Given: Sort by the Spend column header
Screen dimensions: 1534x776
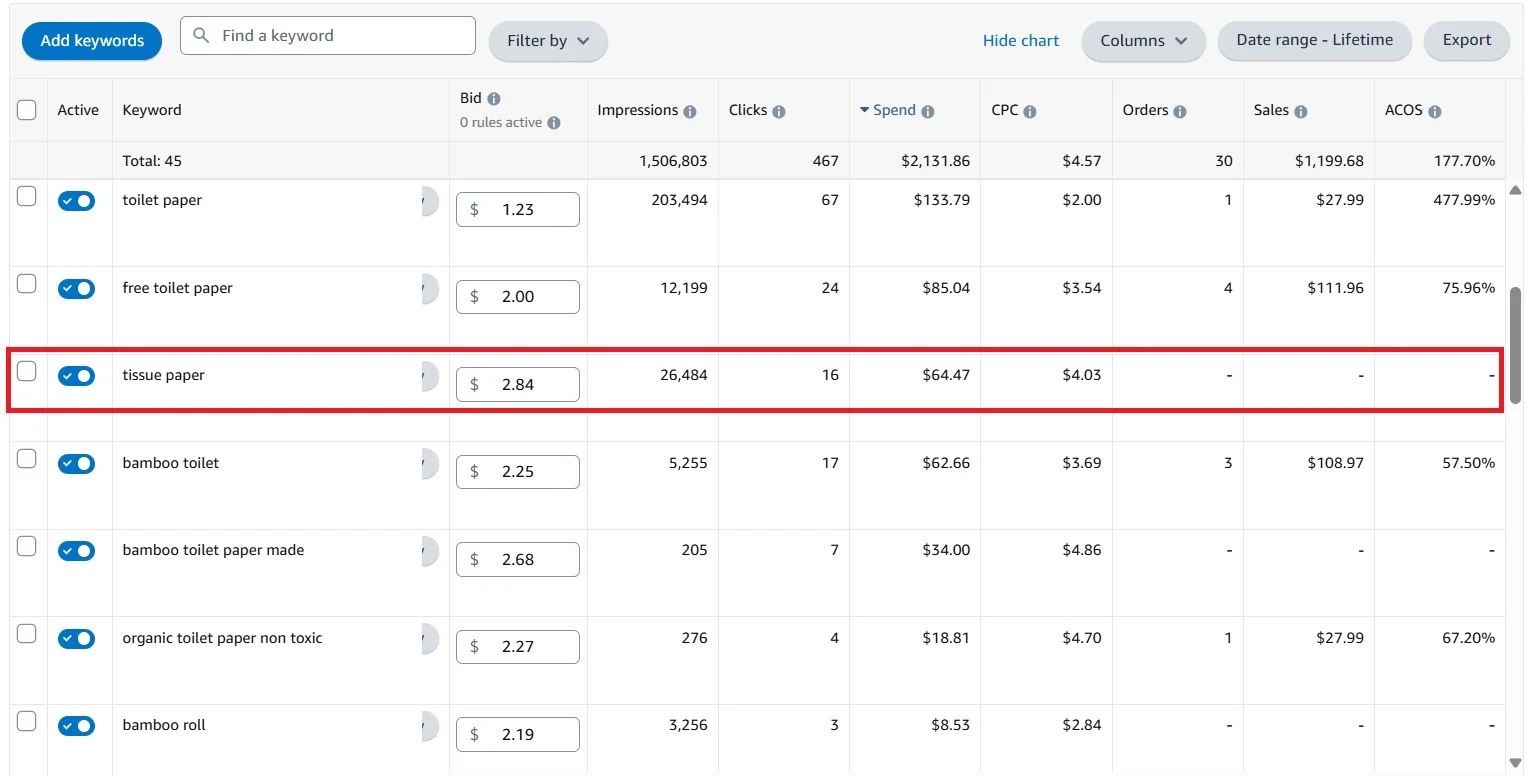Looking at the screenshot, I should (893, 110).
